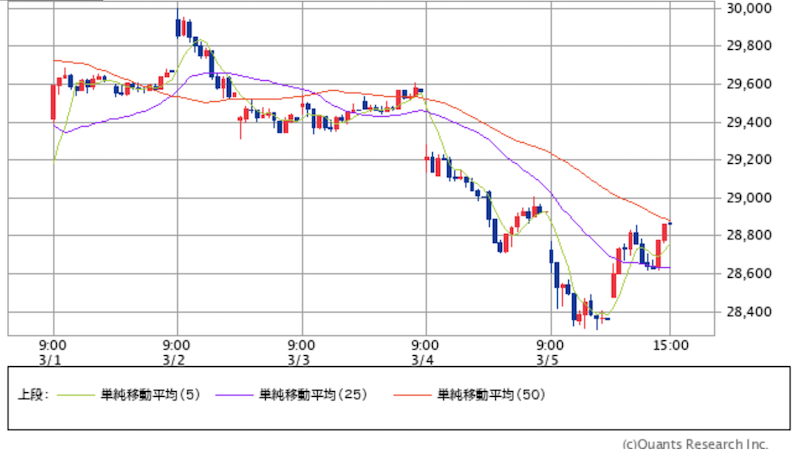Click the 28,800 price axis label

pyautogui.click(x=749, y=236)
